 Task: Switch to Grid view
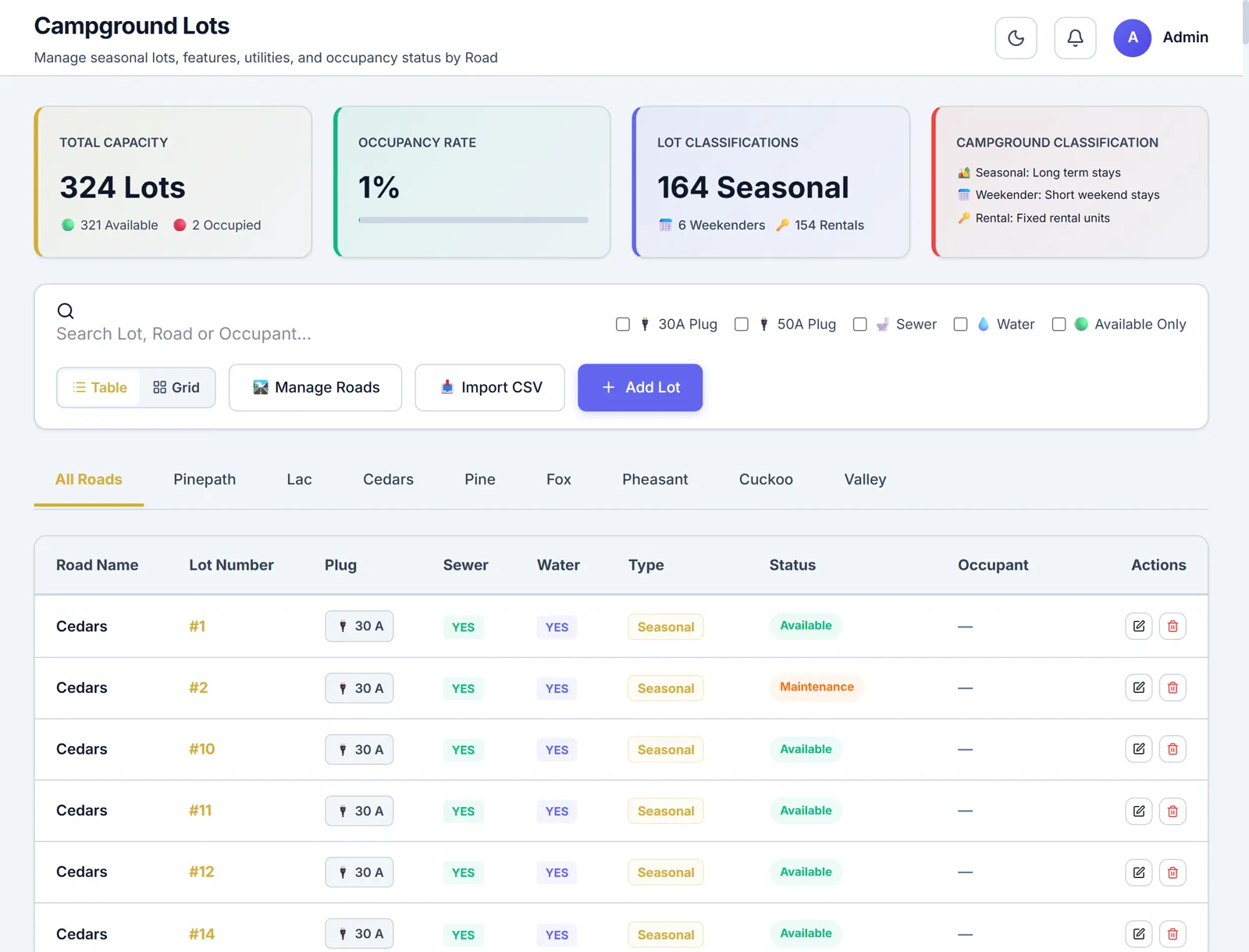point(176,387)
